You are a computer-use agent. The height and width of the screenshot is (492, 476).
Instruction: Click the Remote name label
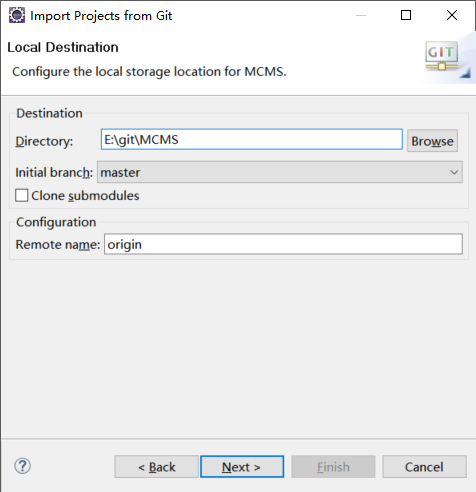click(58, 245)
